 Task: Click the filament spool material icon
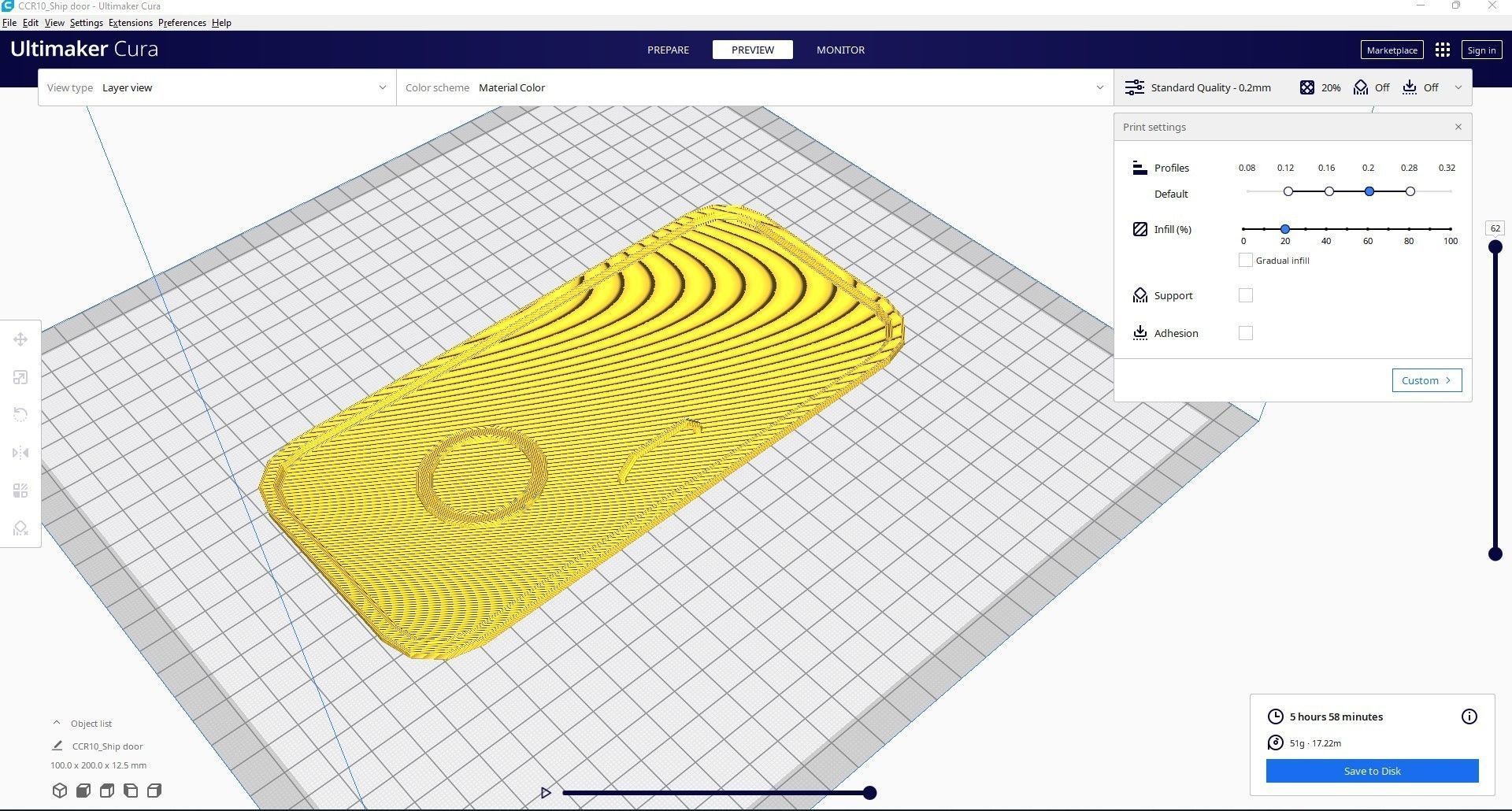coord(1276,742)
